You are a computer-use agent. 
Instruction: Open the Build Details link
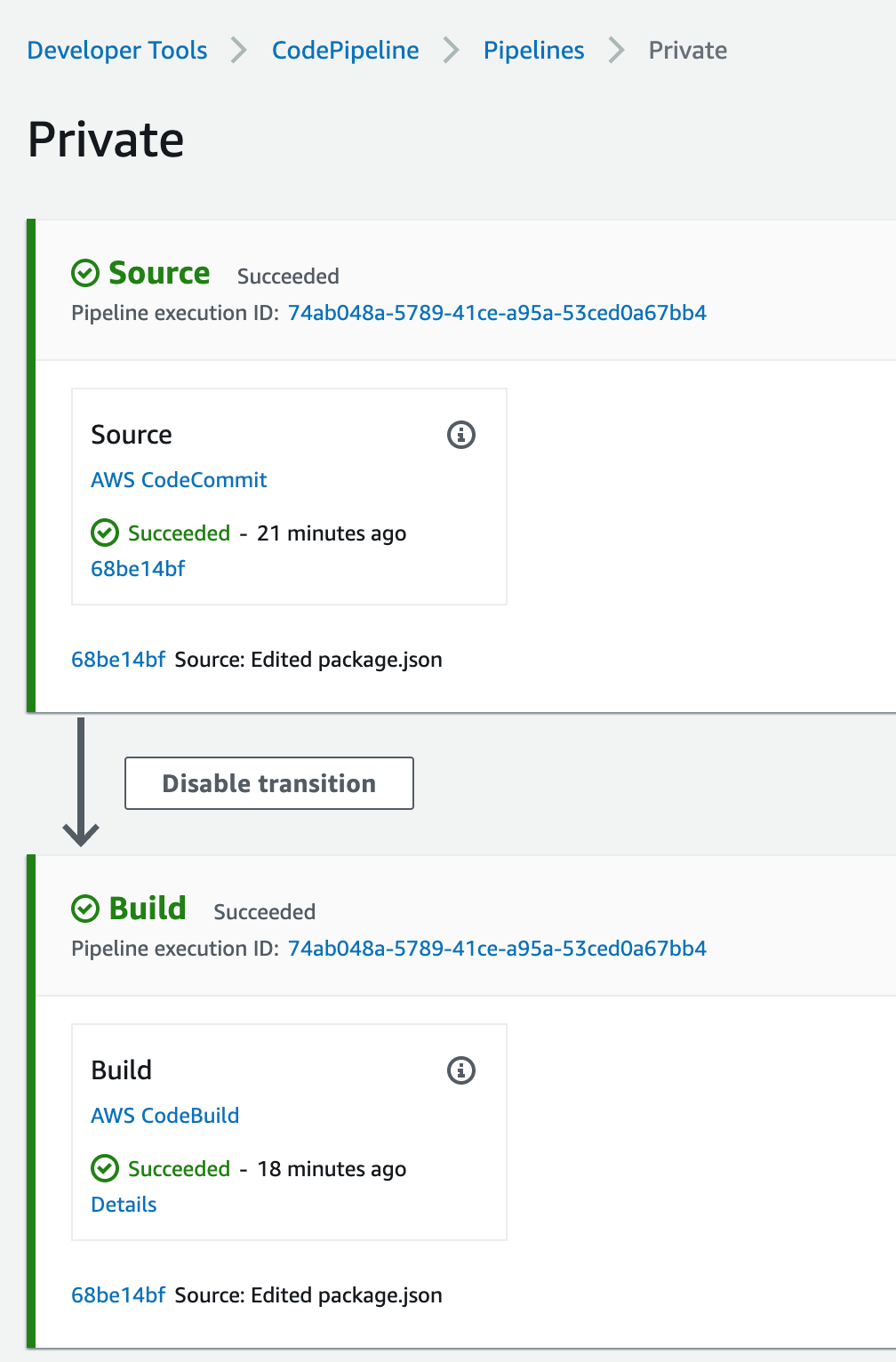tap(123, 1205)
